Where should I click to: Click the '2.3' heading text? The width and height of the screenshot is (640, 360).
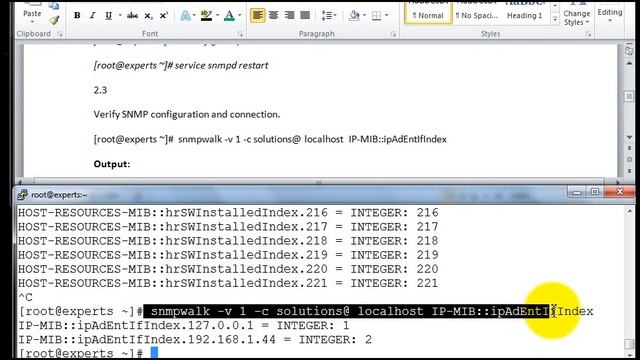[100, 90]
